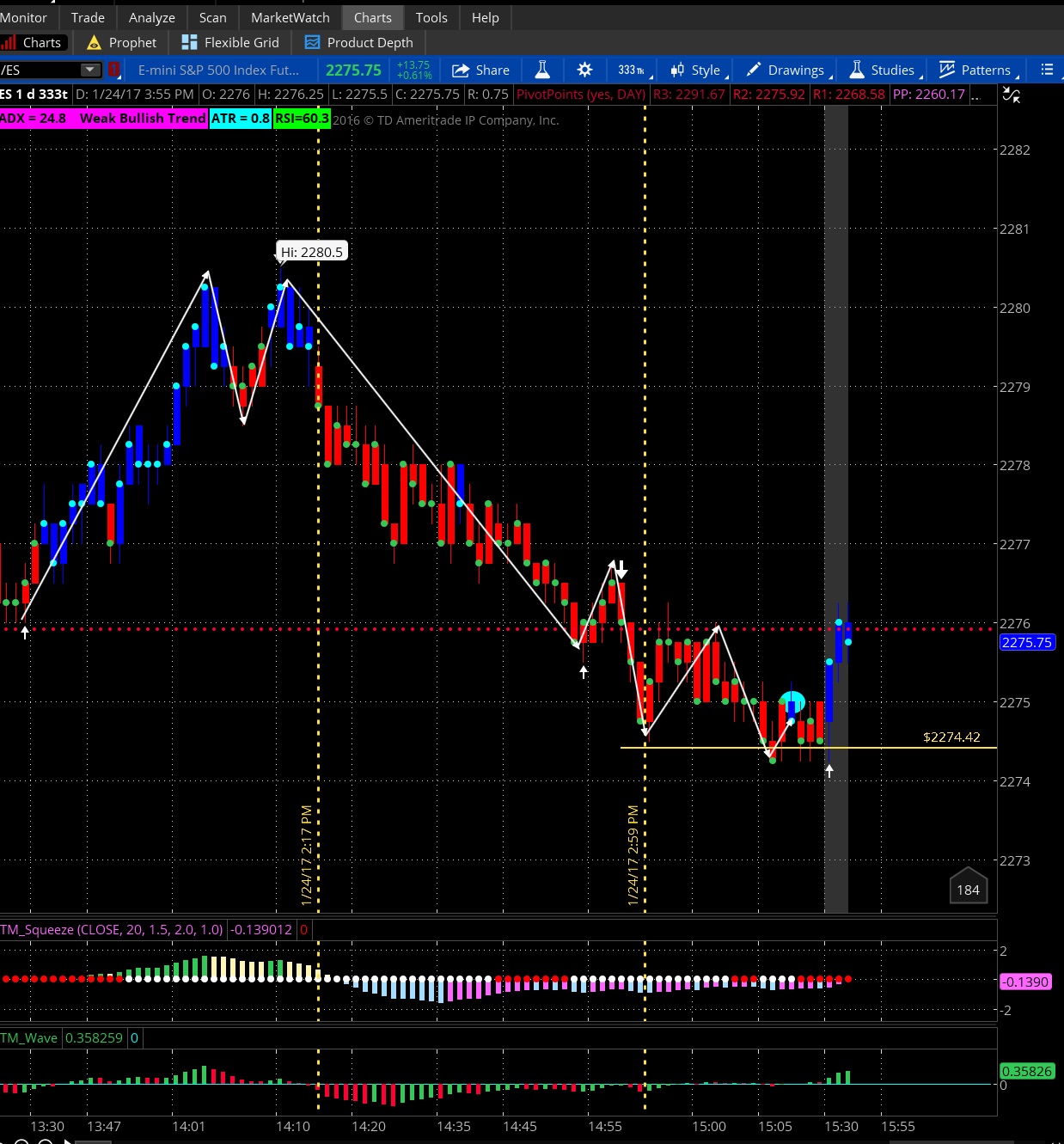Click the Share chart button
The height and width of the screenshot is (1144, 1064).
[x=481, y=70]
